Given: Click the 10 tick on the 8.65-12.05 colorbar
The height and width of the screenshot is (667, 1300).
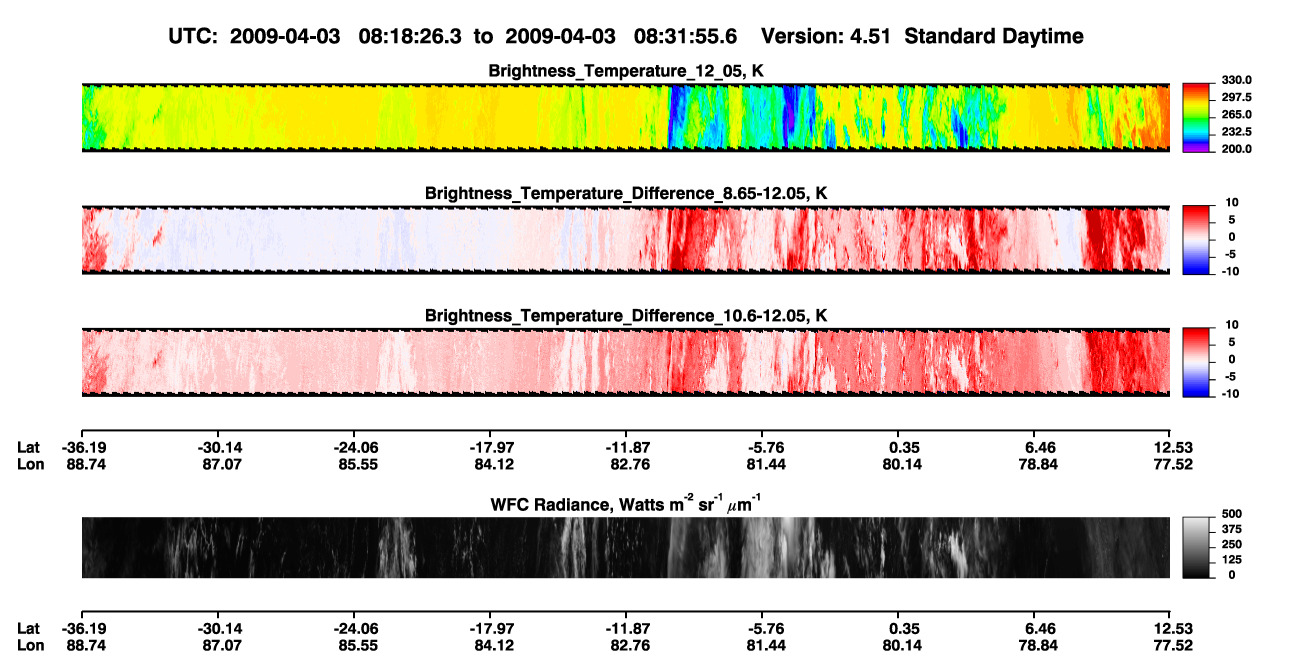Looking at the screenshot, I should point(1232,202).
